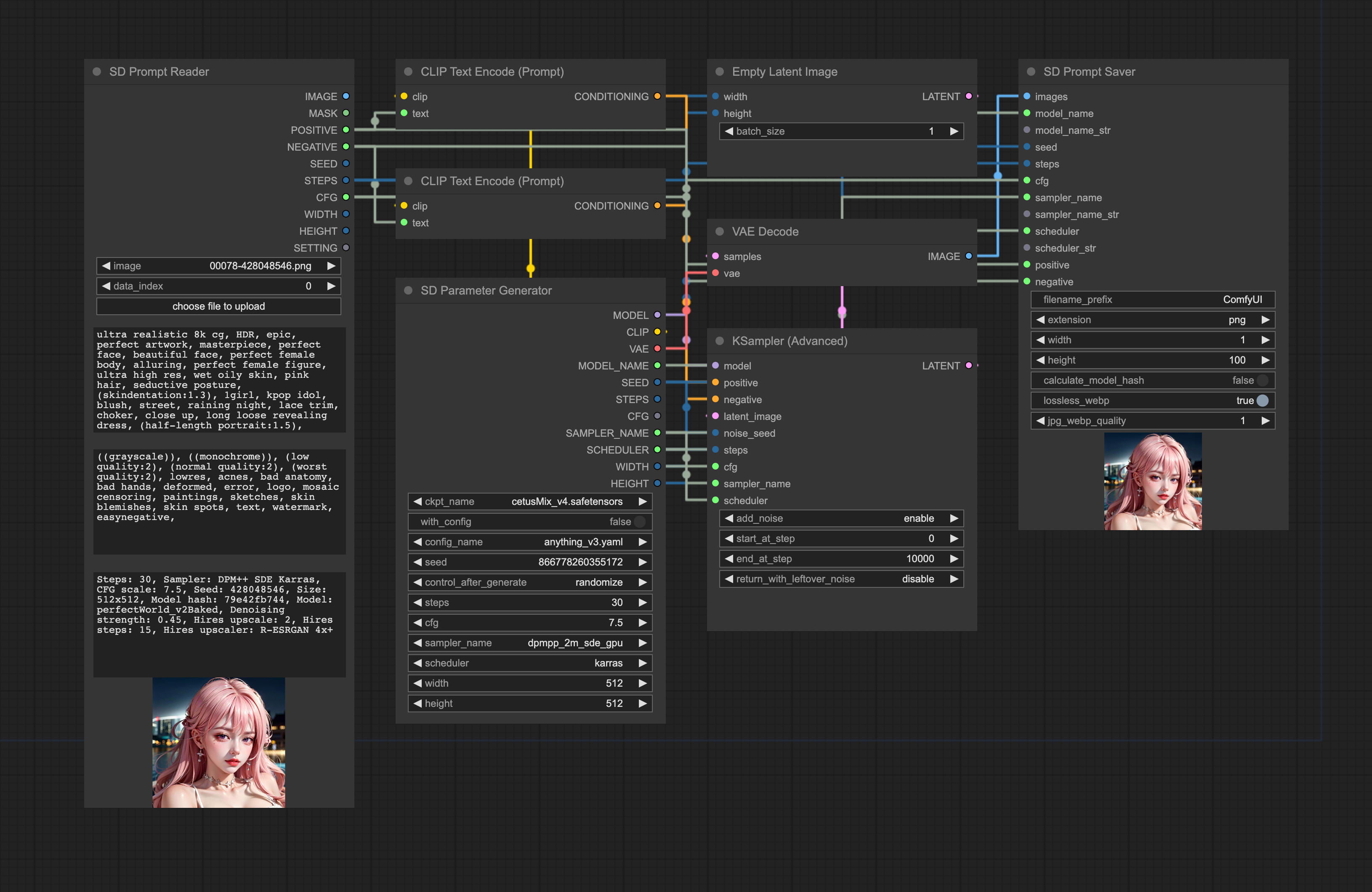Increase the steps value with right arrow
The image size is (1372, 892).
[642, 602]
